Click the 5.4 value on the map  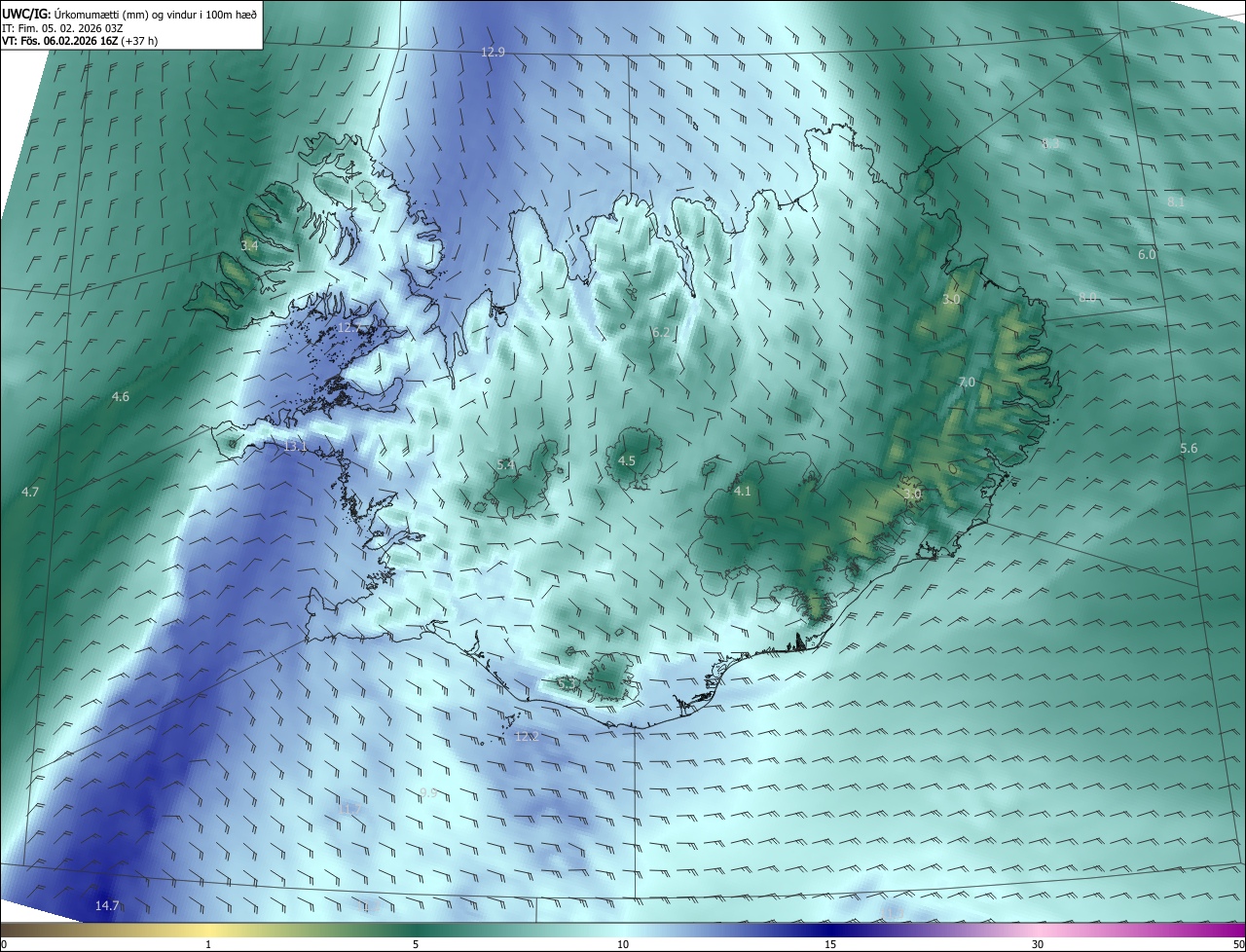(505, 464)
